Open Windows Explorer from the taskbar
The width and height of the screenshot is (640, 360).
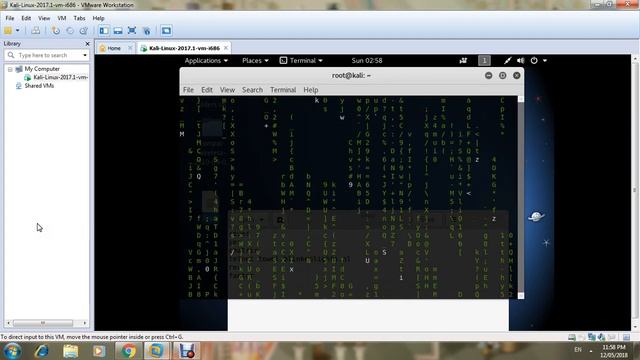click(x=71, y=351)
